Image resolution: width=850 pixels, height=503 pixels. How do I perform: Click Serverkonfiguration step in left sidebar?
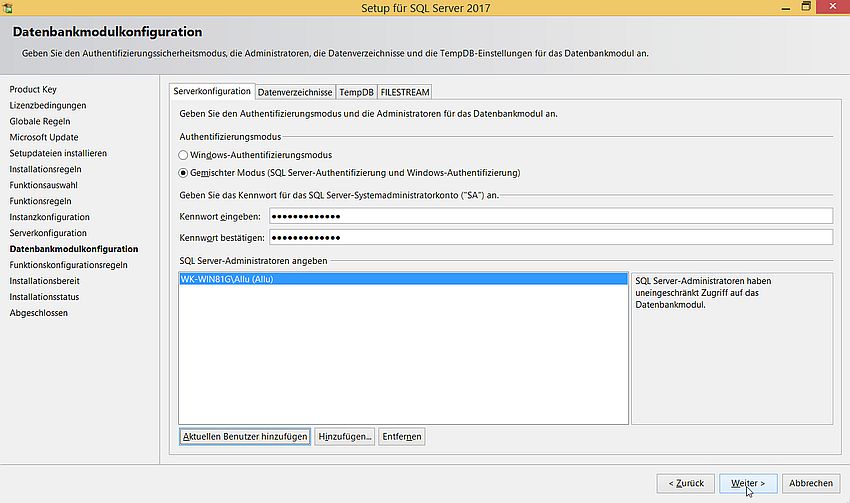(48, 233)
